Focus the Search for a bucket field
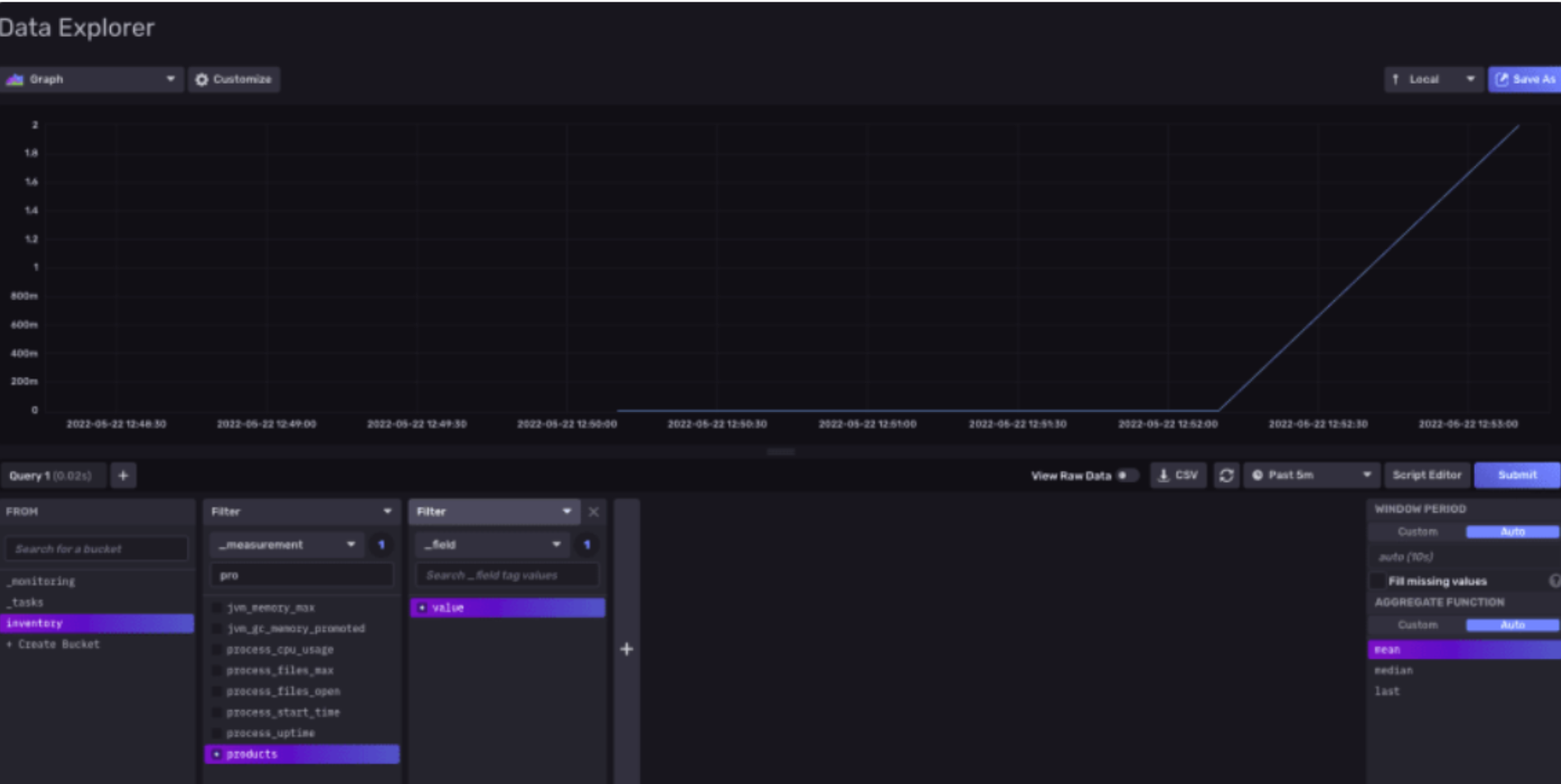The height and width of the screenshot is (784, 1561). click(96, 548)
